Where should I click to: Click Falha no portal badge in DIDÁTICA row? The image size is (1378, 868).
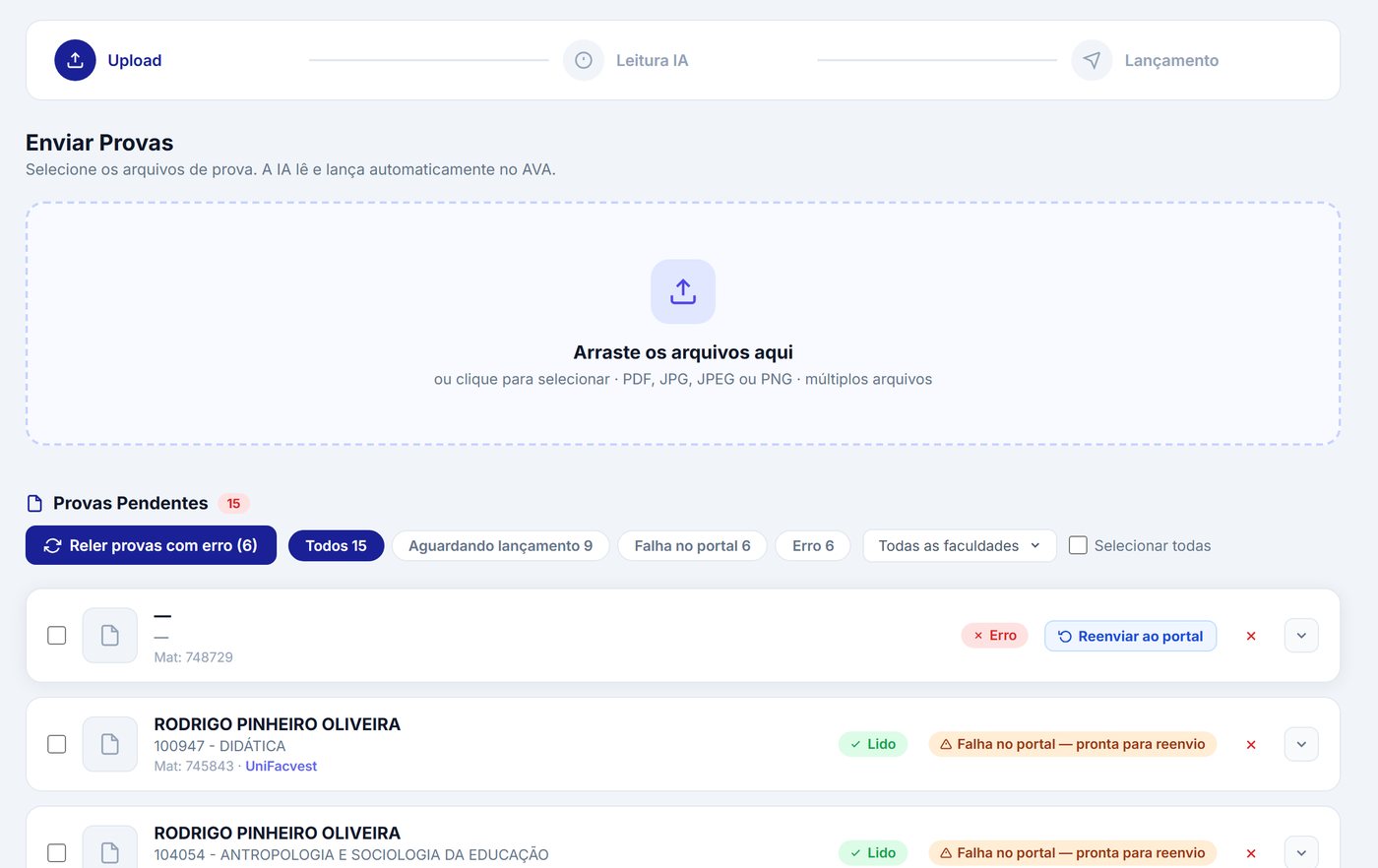1073,744
